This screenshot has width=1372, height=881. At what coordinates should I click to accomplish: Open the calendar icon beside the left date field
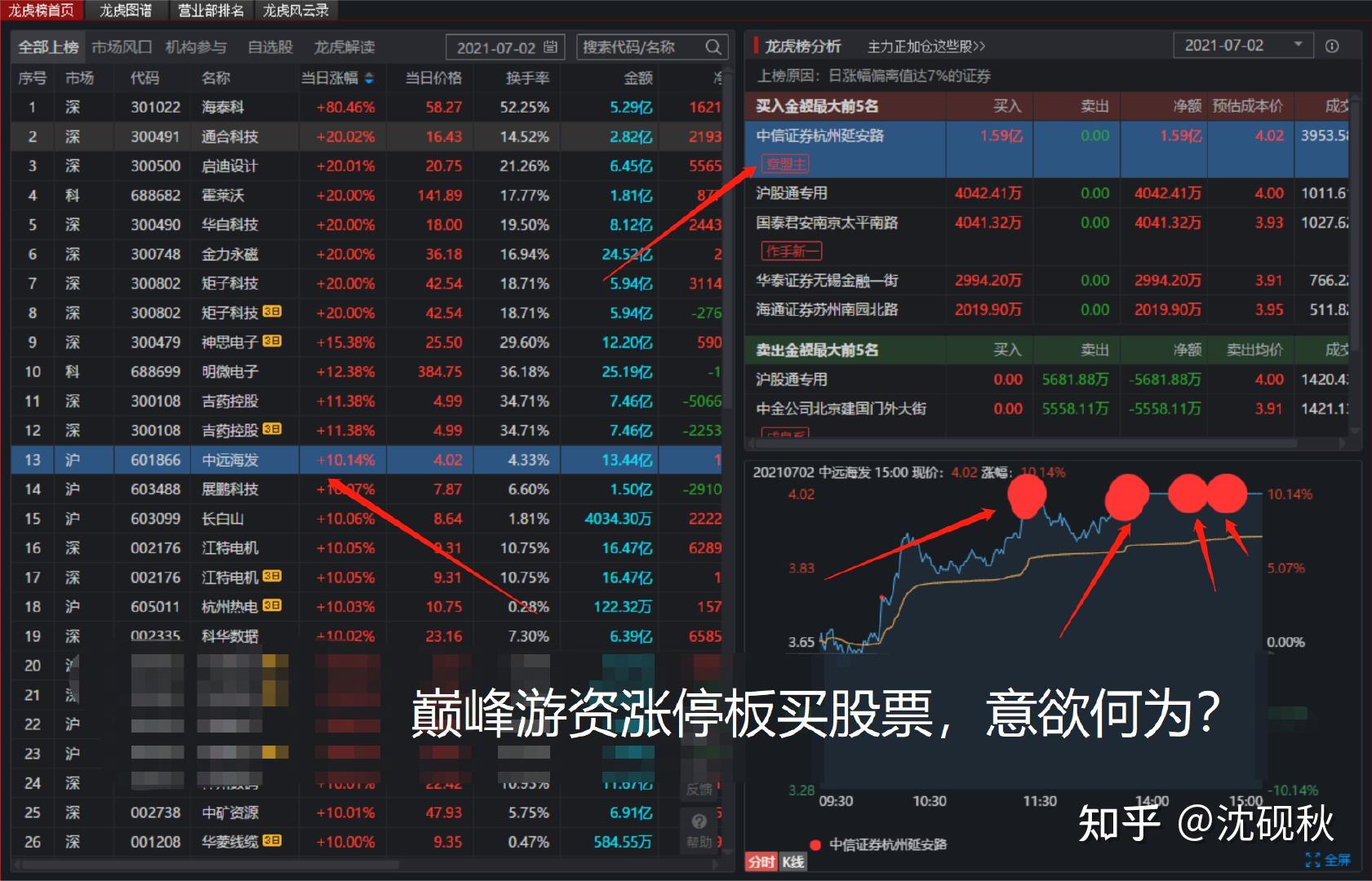click(551, 47)
